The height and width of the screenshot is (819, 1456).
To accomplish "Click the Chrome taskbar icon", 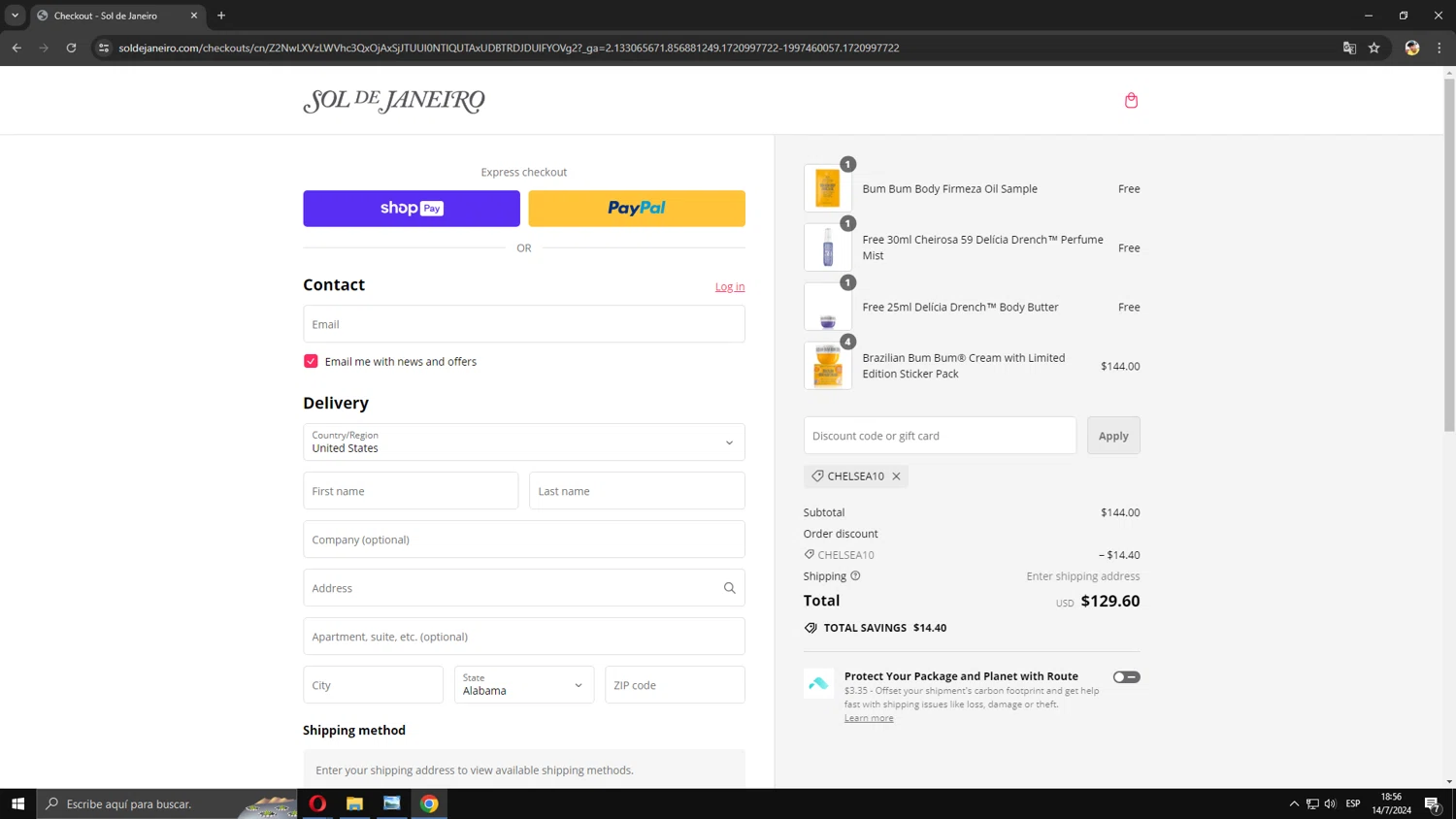I will pos(429,803).
